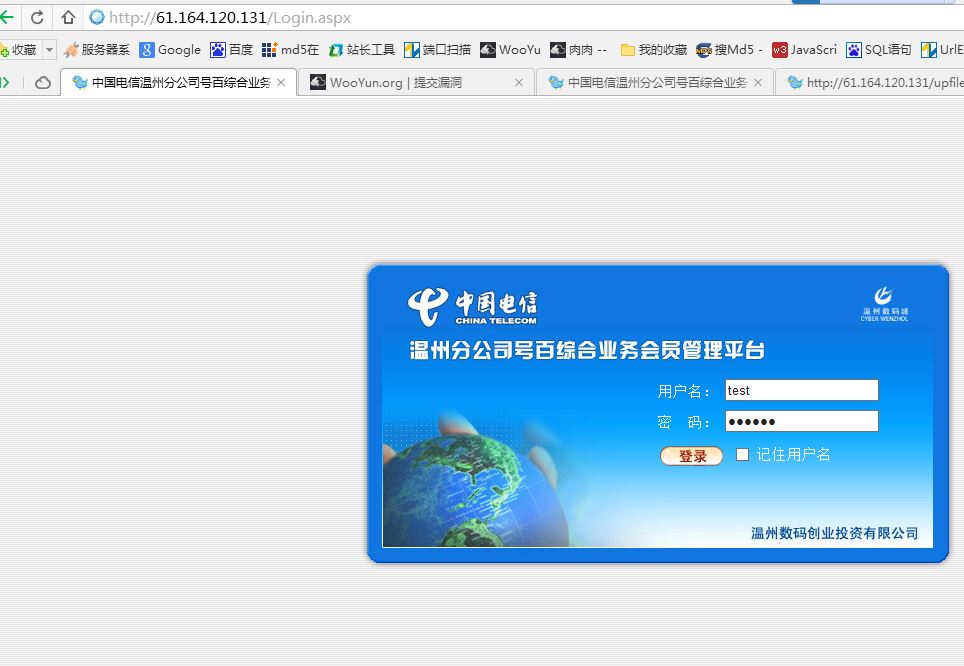
Task: Open the 收藏 favorites button
Action: (20, 50)
